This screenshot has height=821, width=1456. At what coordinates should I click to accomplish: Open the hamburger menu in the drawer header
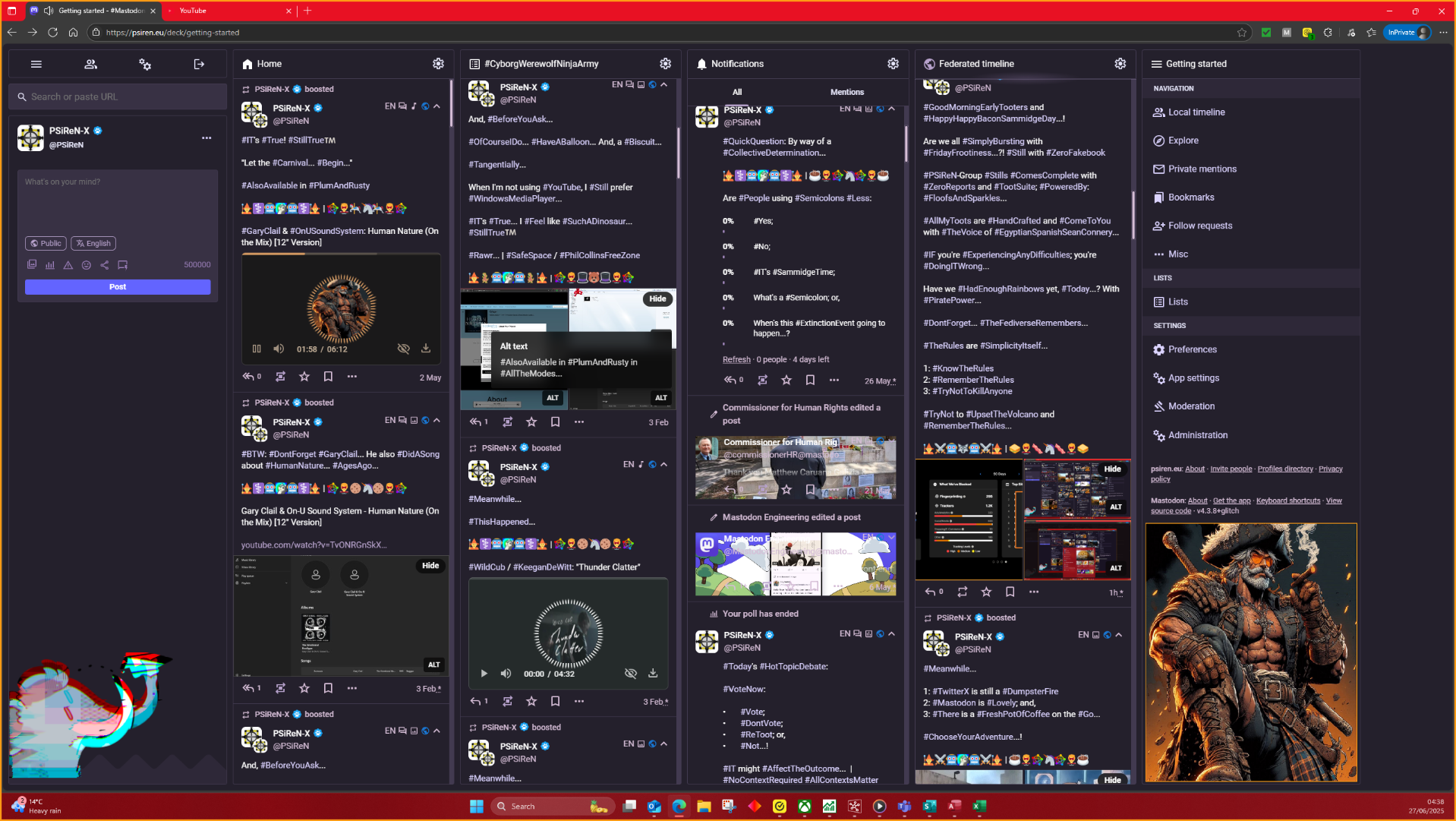tap(36, 65)
